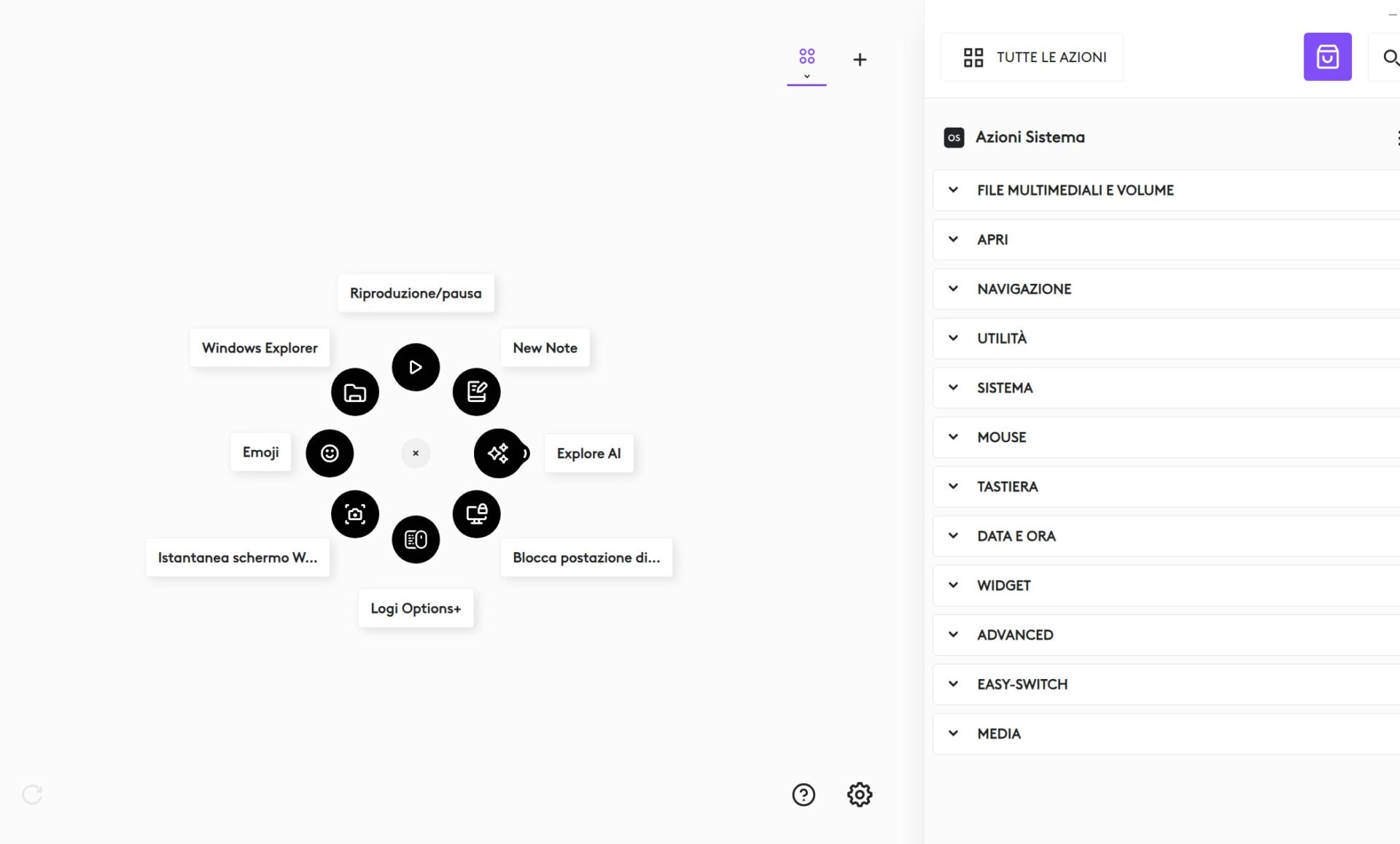Add a new ring page with plus

tap(860, 60)
